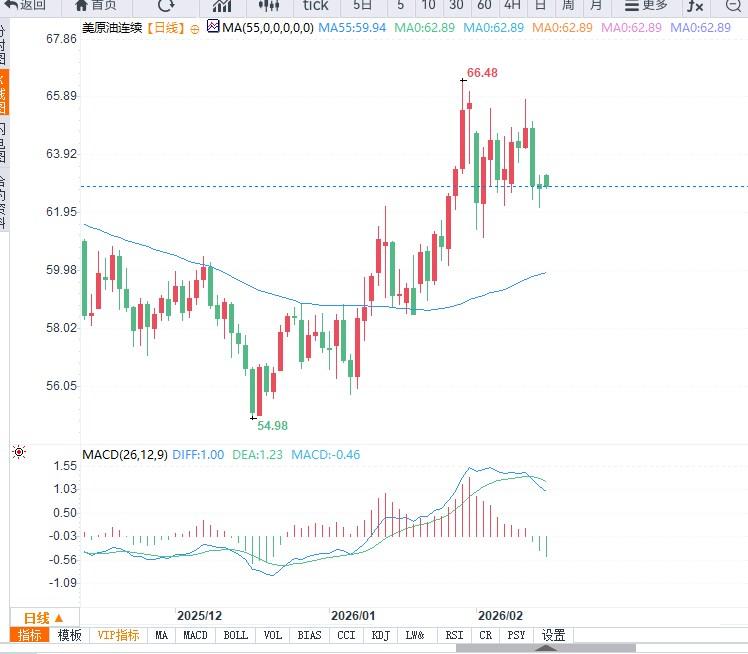Viewport: 748px width, 654px height.
Task: Click the MA indicator chart icon
Action: point(212,27)
